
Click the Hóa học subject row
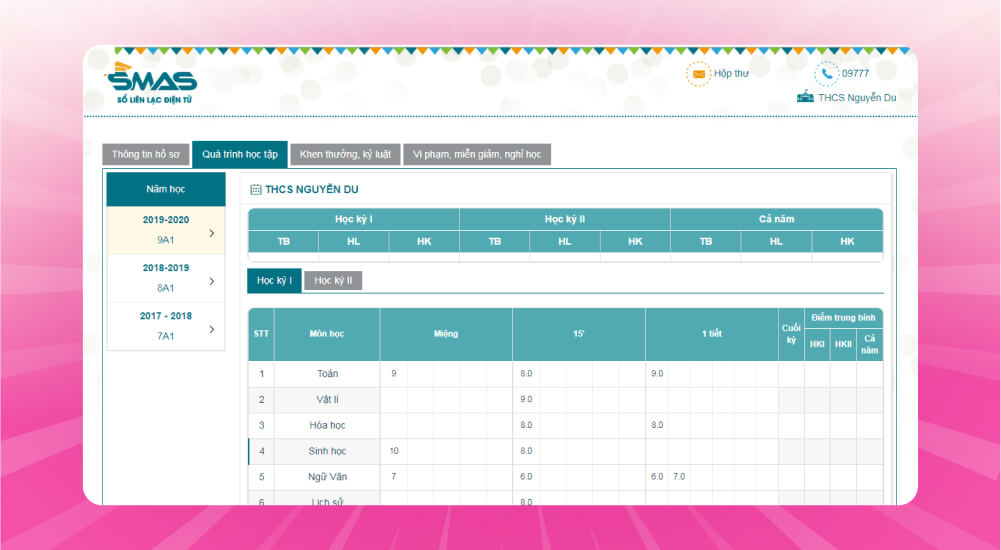[566, 426]
